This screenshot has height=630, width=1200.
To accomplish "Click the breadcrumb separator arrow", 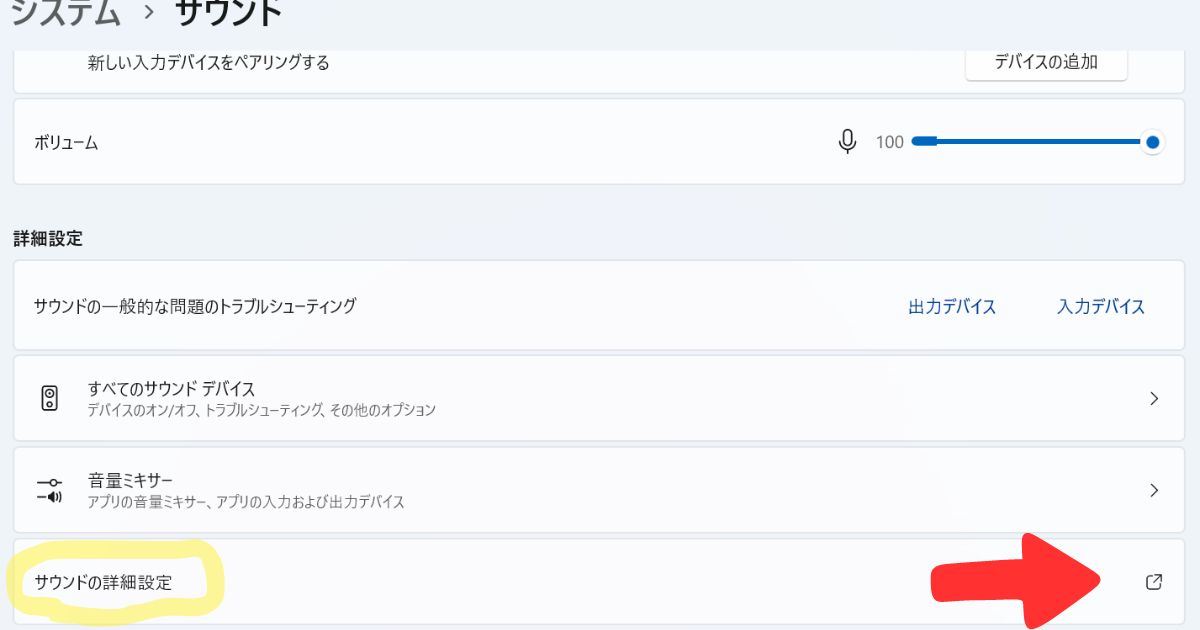I will (148, 12).
